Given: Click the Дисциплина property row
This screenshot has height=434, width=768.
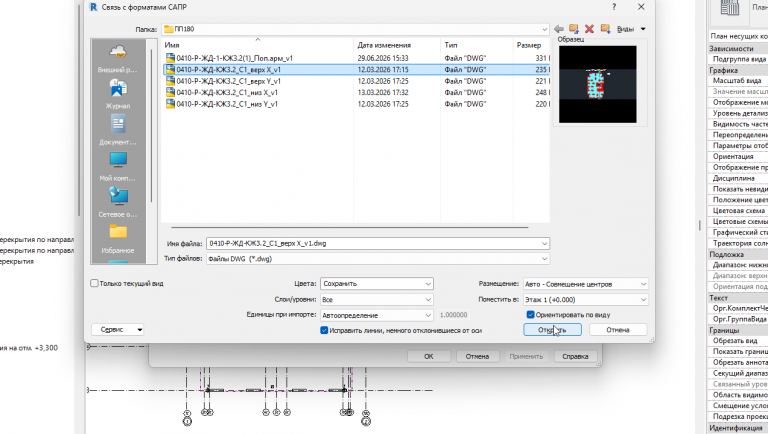Looking at the screenshot, I should point(738,178).
